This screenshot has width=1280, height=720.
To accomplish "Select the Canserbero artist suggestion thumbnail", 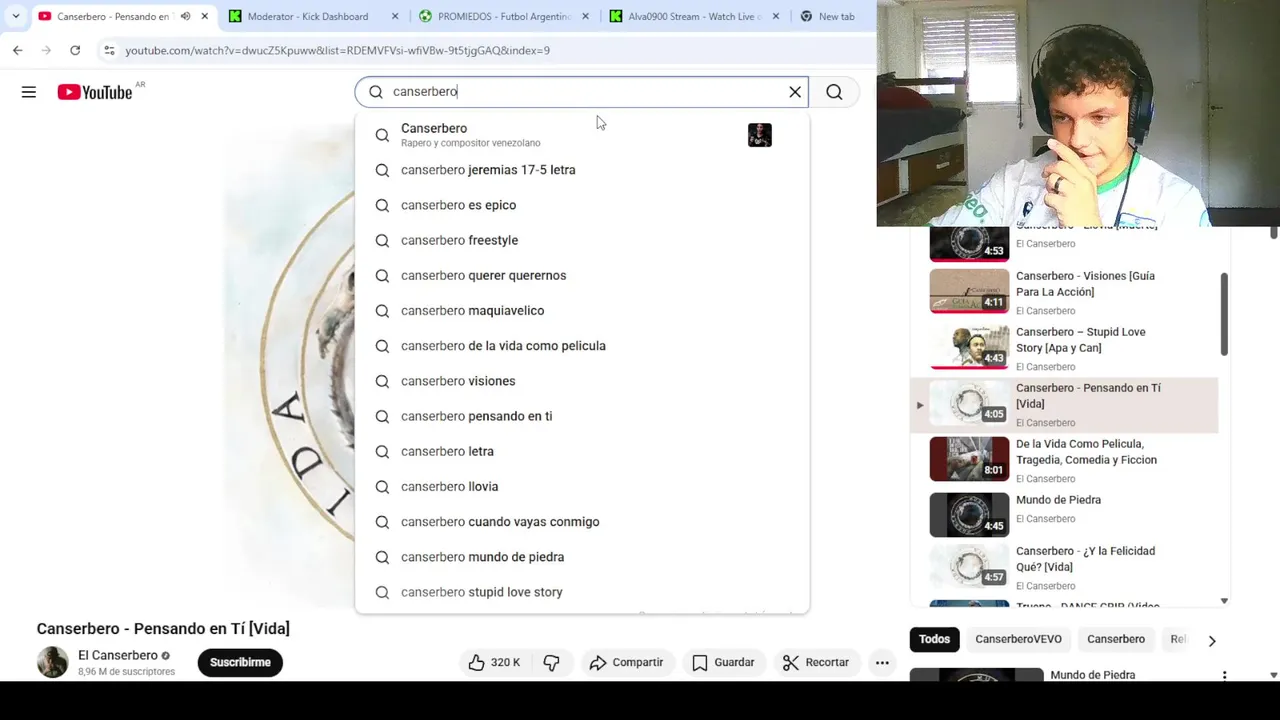I will tap(760, 135).
